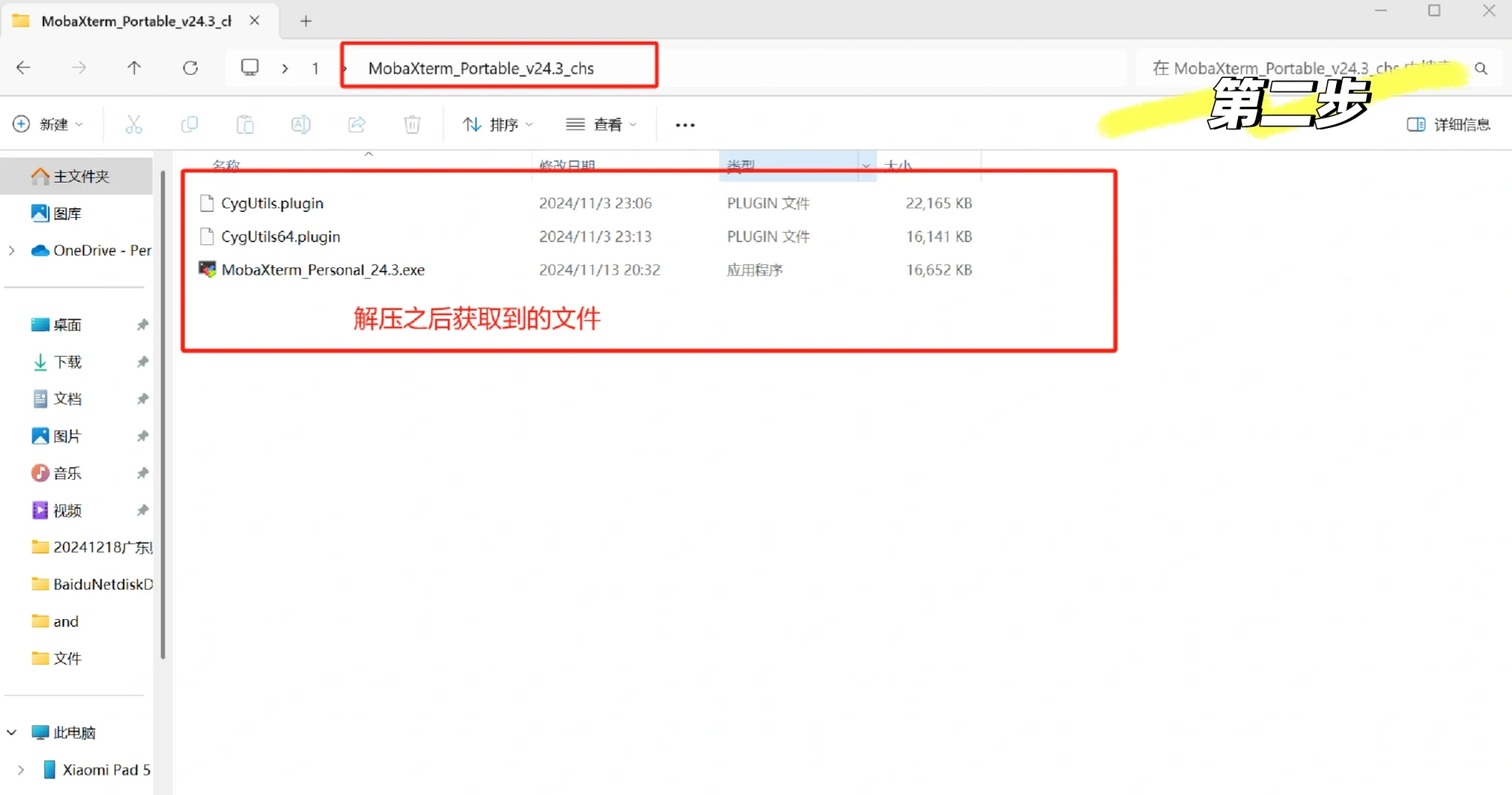Expand the 此电脑 tree node
Screen dimensions: 1512x795
[10, 732]
